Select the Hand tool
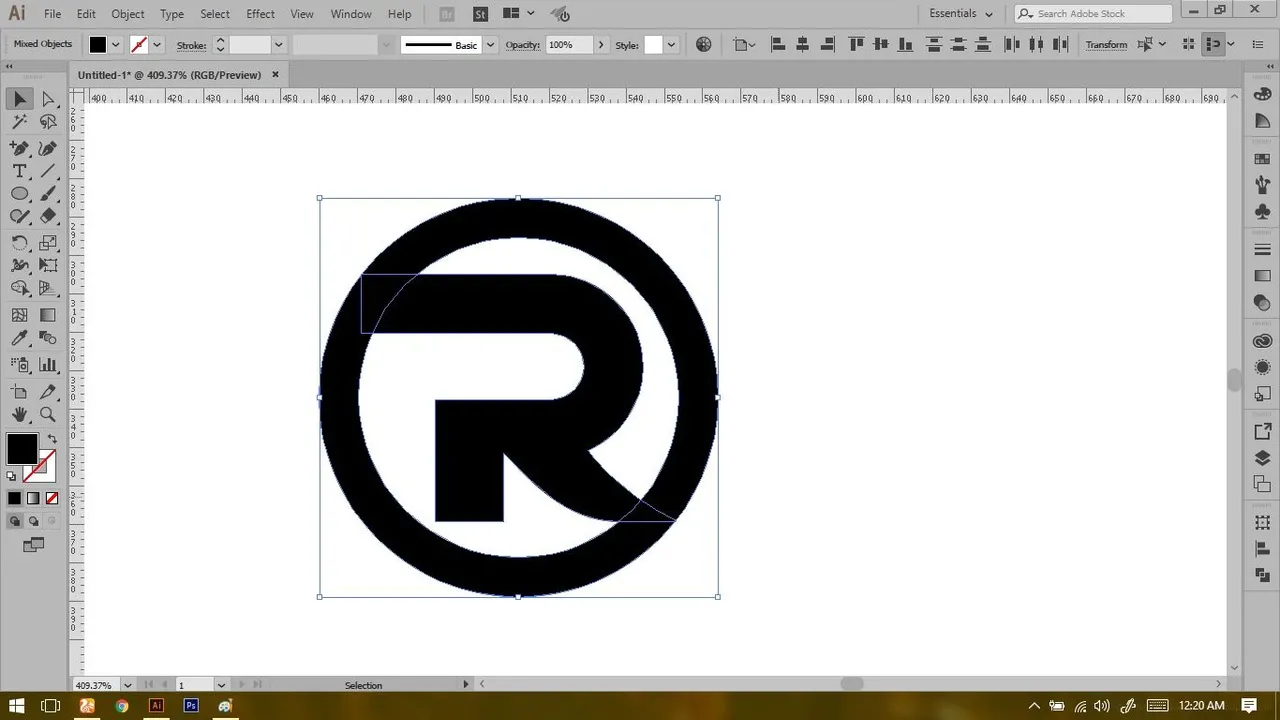The height and width of the screenshot is (720, 1280). coord(20,414)
